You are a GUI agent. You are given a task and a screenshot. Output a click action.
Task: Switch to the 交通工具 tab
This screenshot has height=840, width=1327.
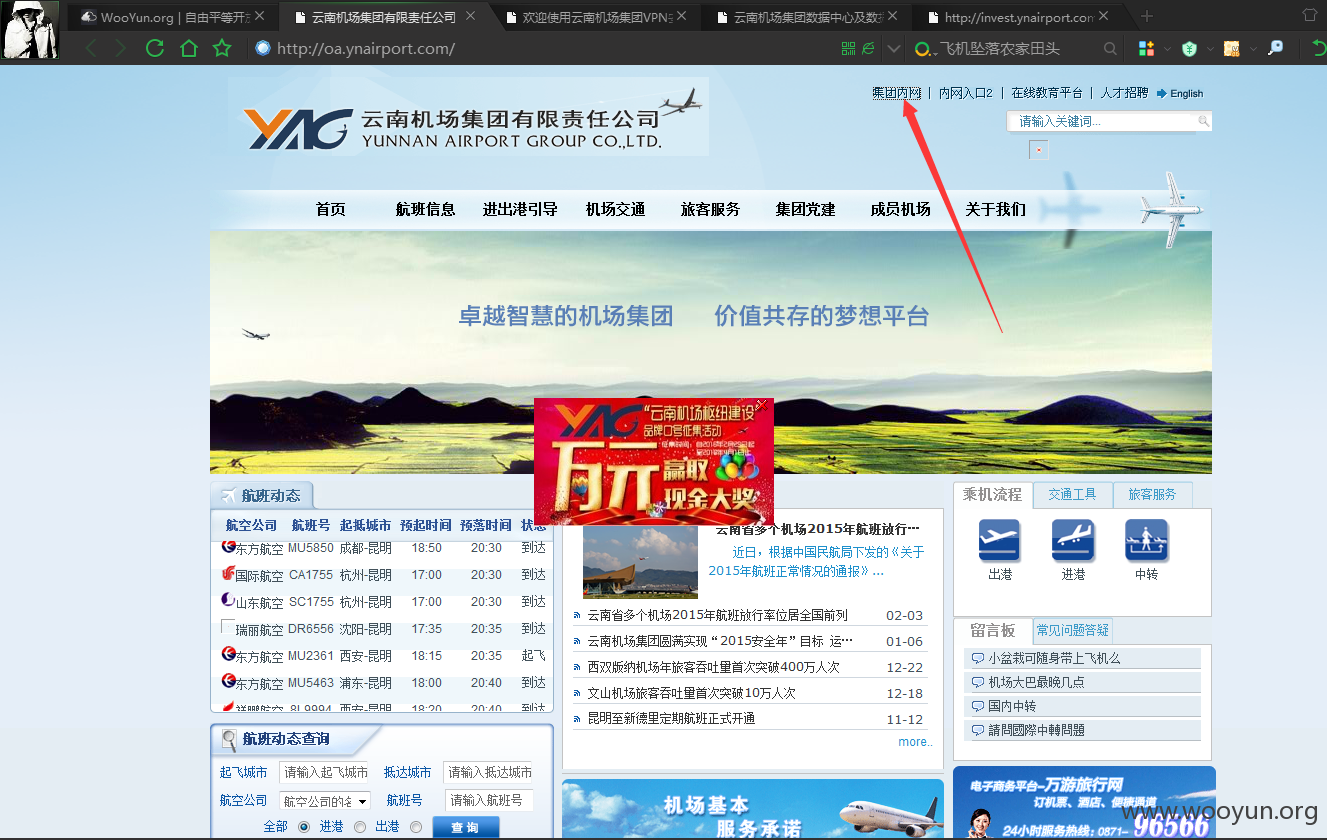coord(1072,494)
